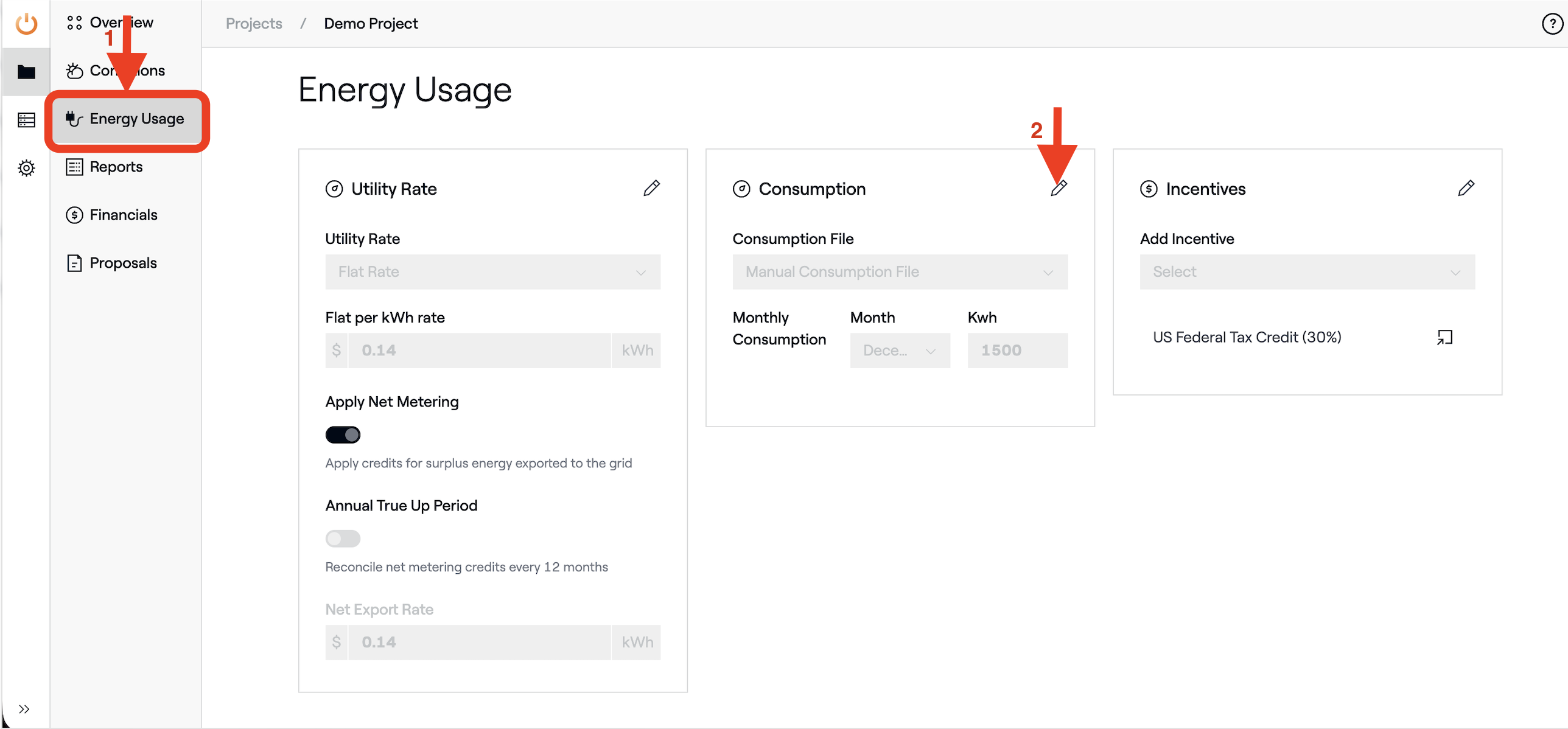1568x729 pixels.
Task: Expand sidebar with double chevron button
Action: pyautogui.click(x=24, y=709)
